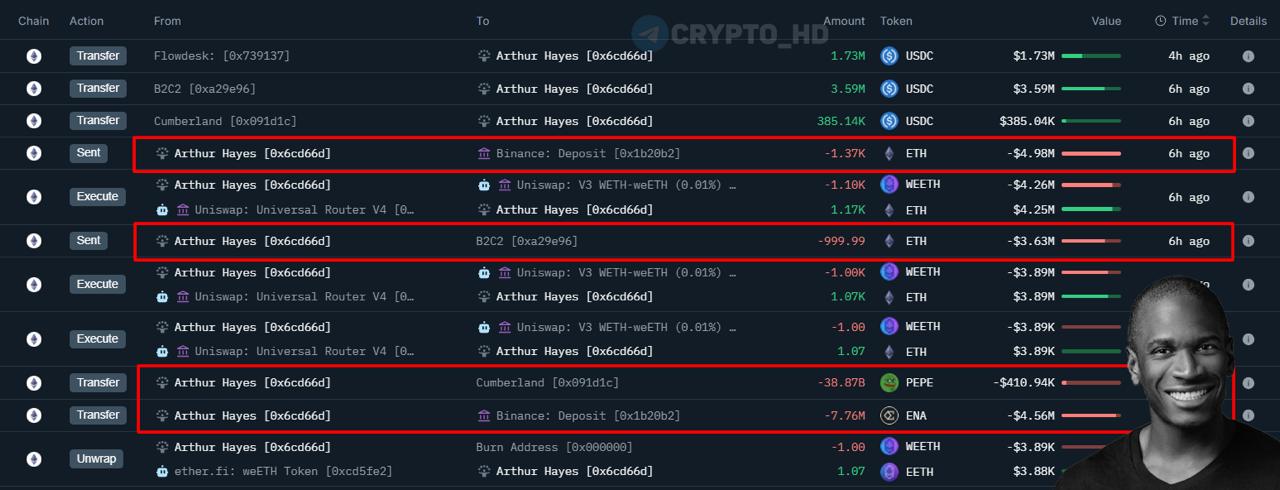Click robot icon beside ether.fi weETH Token
The height and width of the screenshot is (490, 1280).
coord(162,471)
